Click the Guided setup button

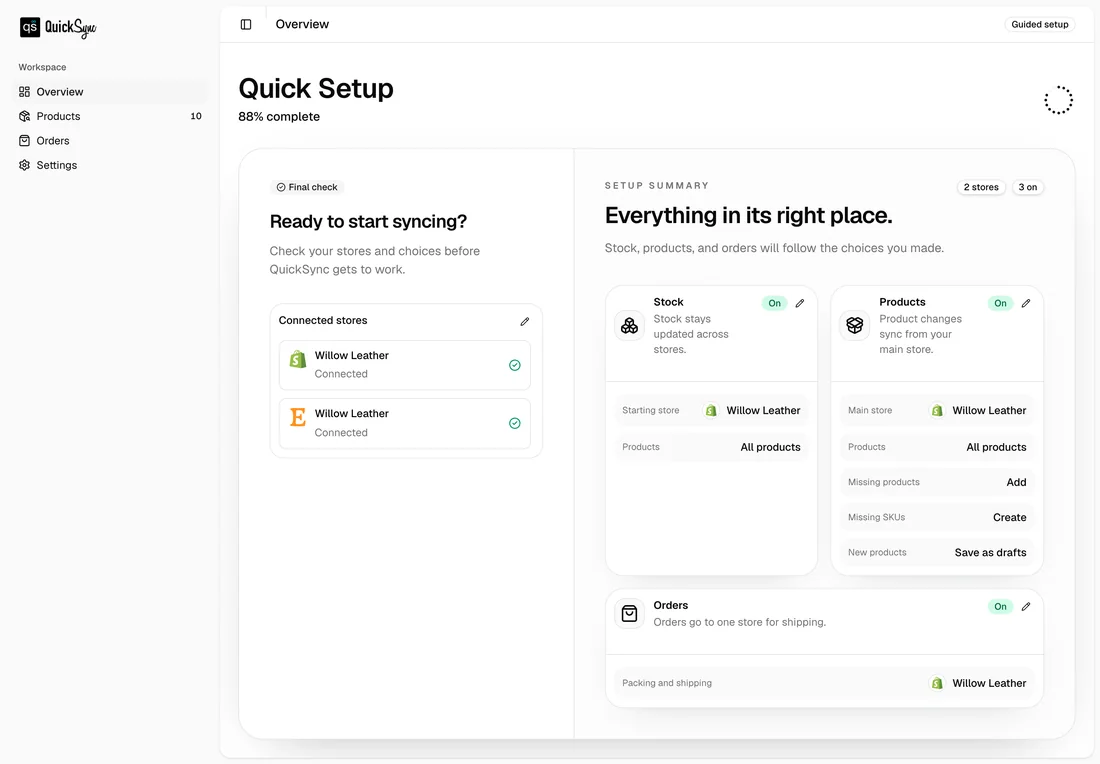[1040, 25]
